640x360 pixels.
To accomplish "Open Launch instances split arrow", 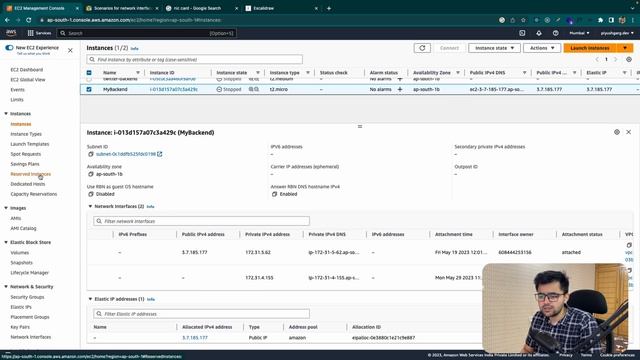I will [625, 48].
